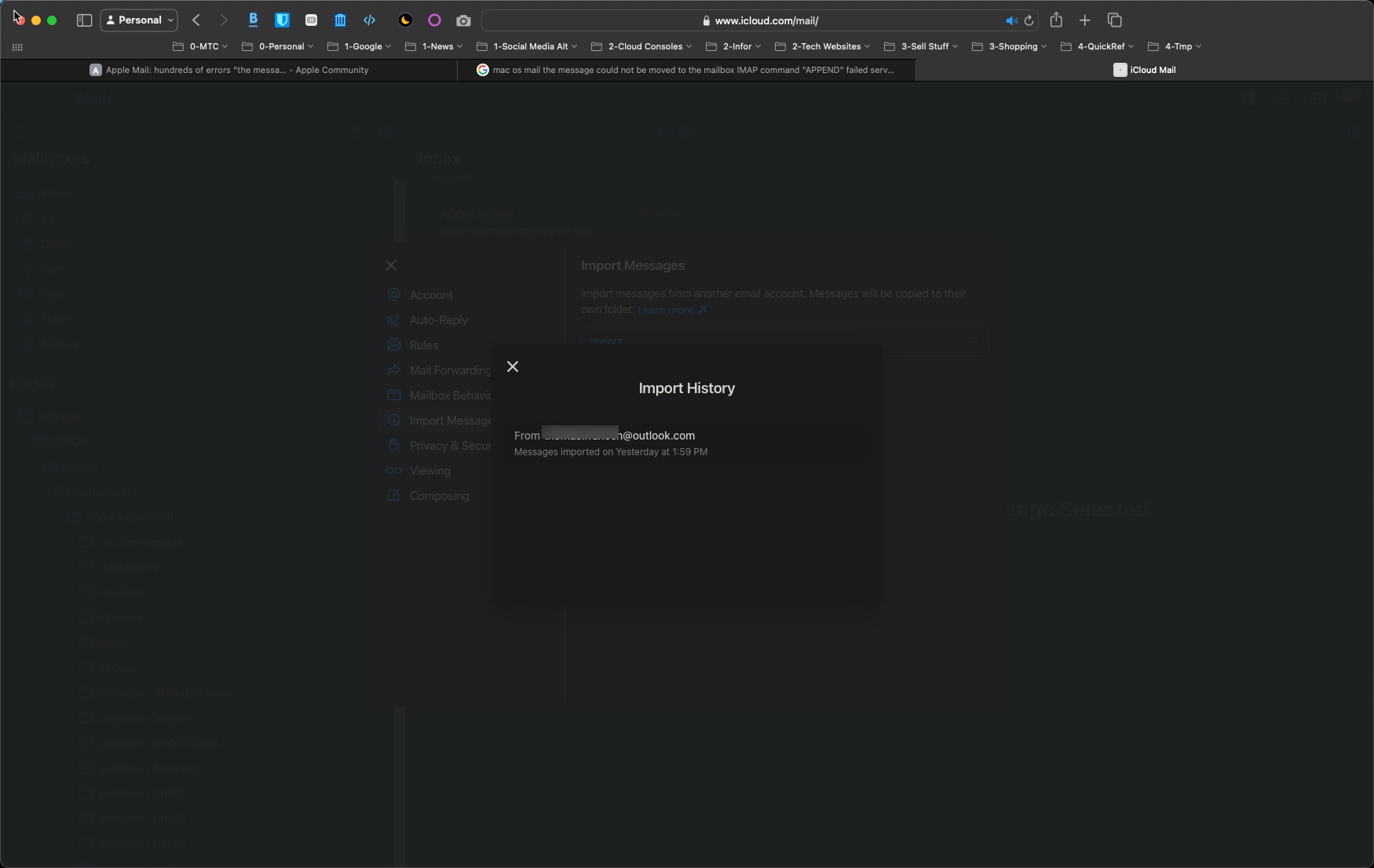Expand the 0-MTC bookmarks folder
The image size is (1374, 868).
(200, 46)
